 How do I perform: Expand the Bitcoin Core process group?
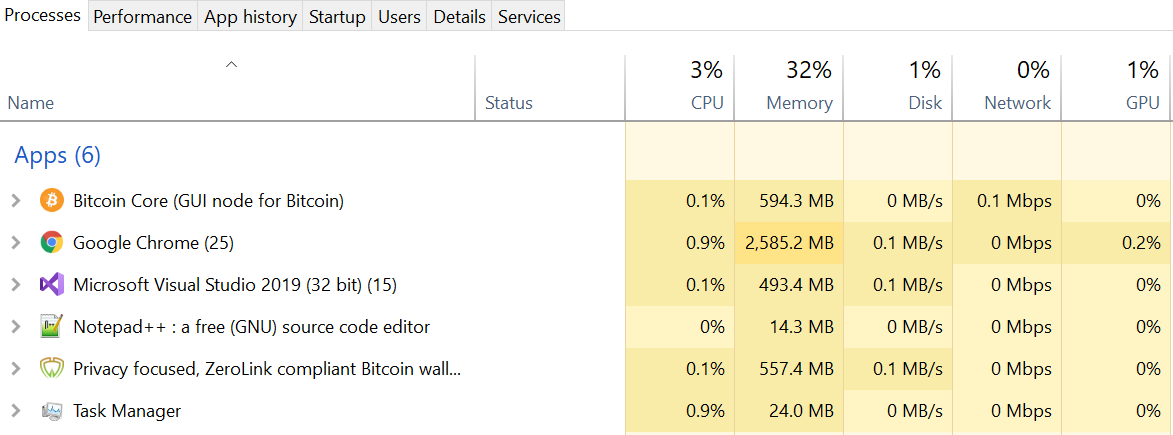16,201
